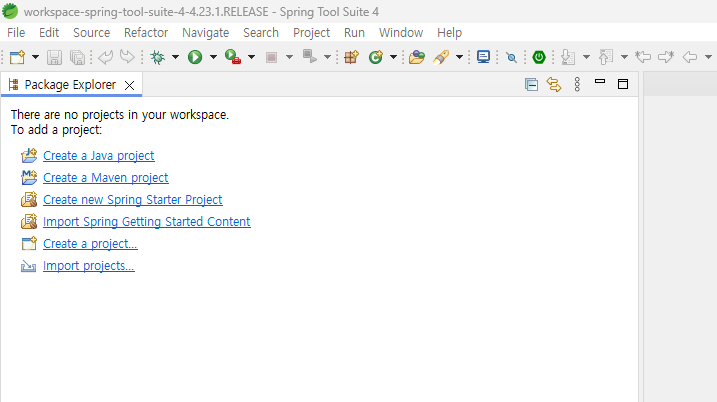Screen dimensions: 717x402
Task: Click the Undo arrow icon
Action: click(105, 57)
